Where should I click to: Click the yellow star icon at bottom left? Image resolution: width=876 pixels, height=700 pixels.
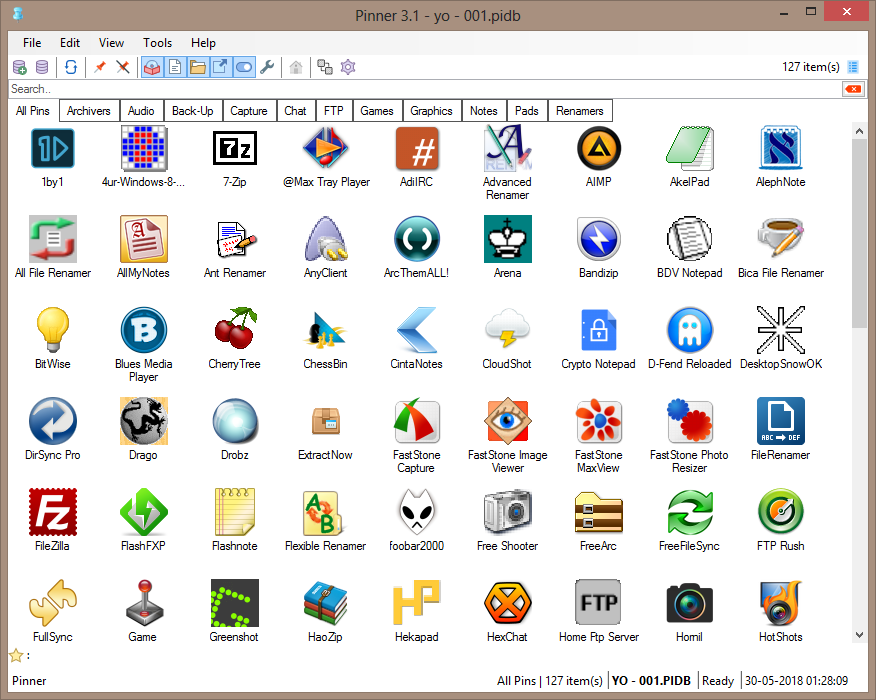pyautogui.click(x=16, y=655)
